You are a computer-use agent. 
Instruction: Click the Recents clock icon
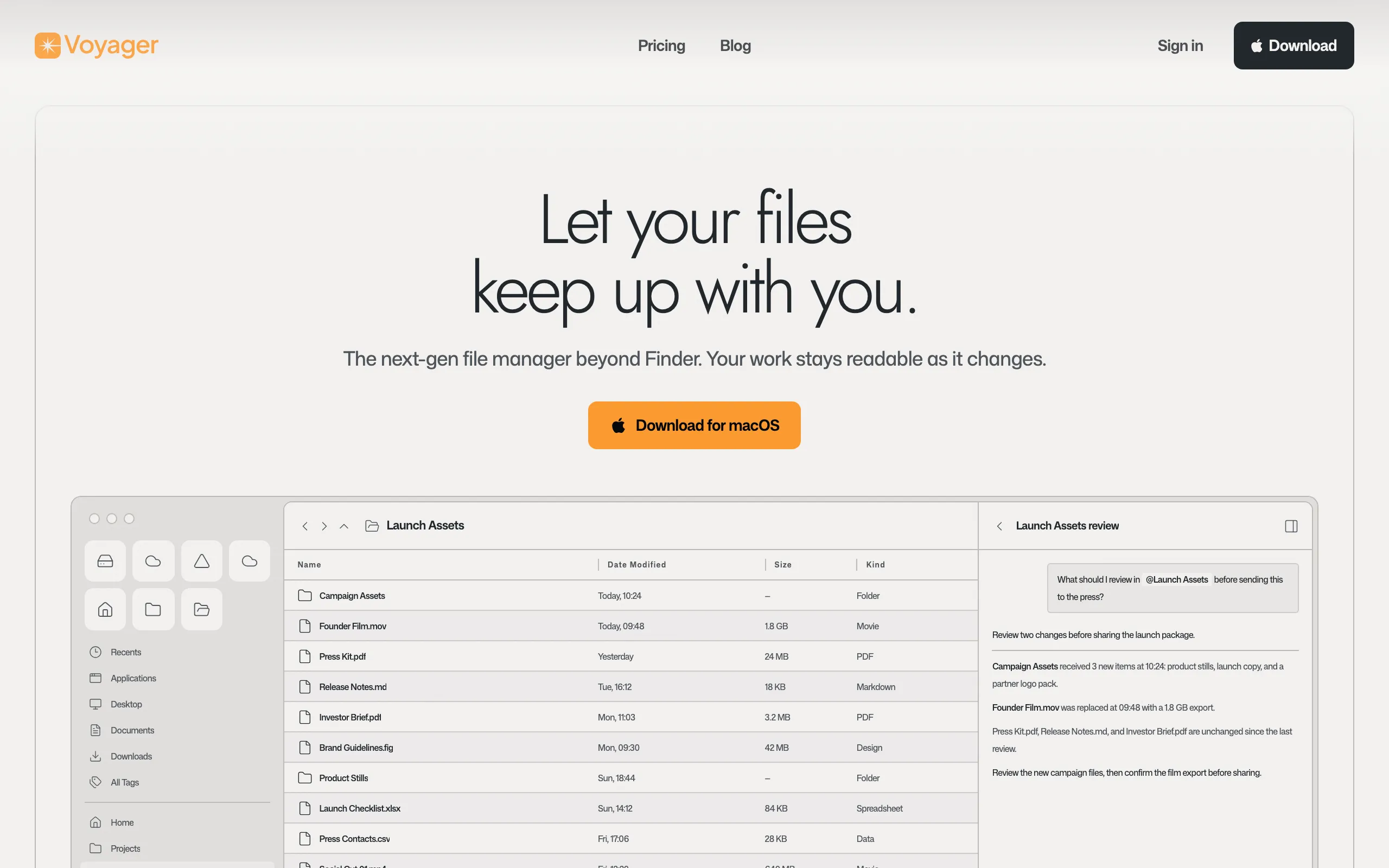coord(95,652)
